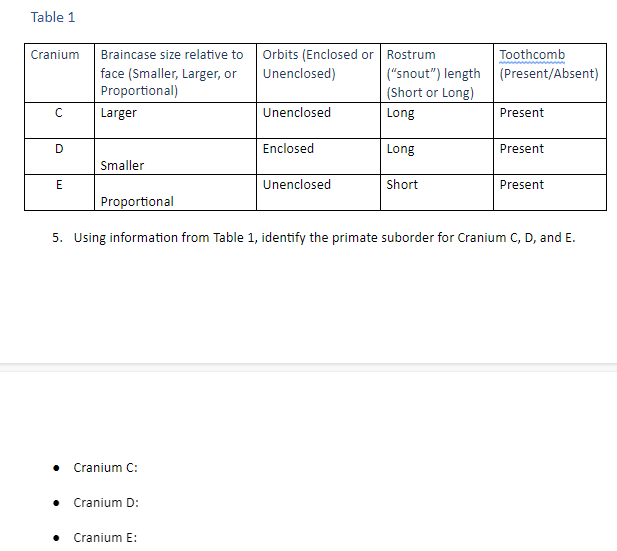Click 'Long' rostrum cell in row D

pyautogui.click(x=437, y=156)
